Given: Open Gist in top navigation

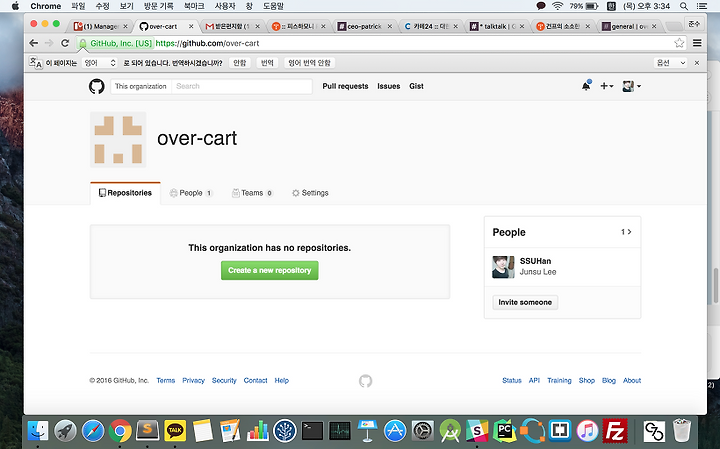Looking at the screenshot, I should point(416,86).
